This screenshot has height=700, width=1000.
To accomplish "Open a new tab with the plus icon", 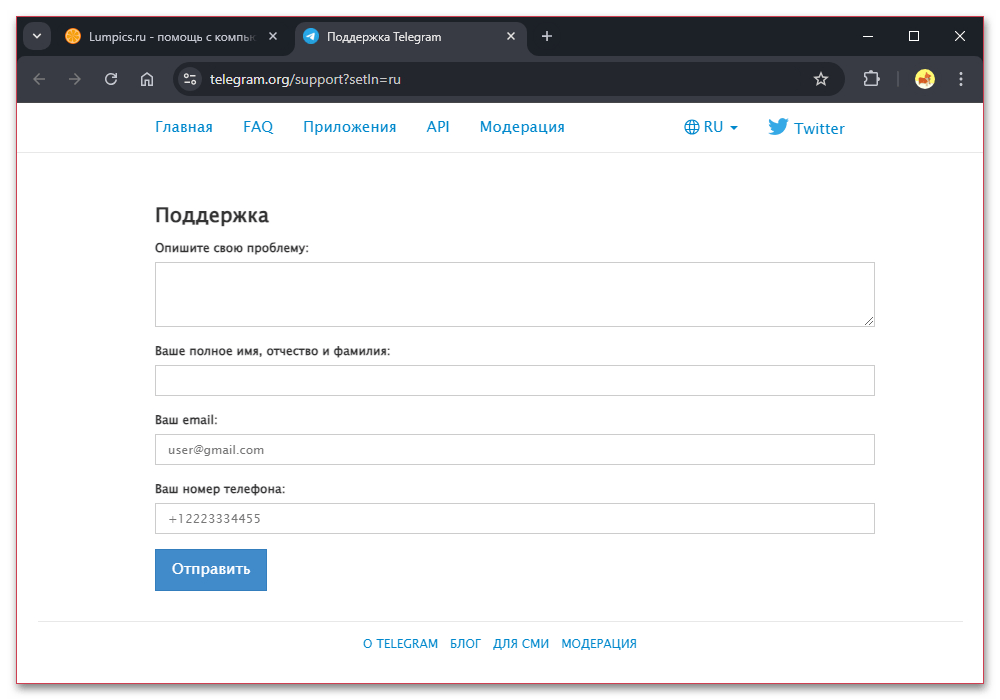I will click(x=547, y=36).
